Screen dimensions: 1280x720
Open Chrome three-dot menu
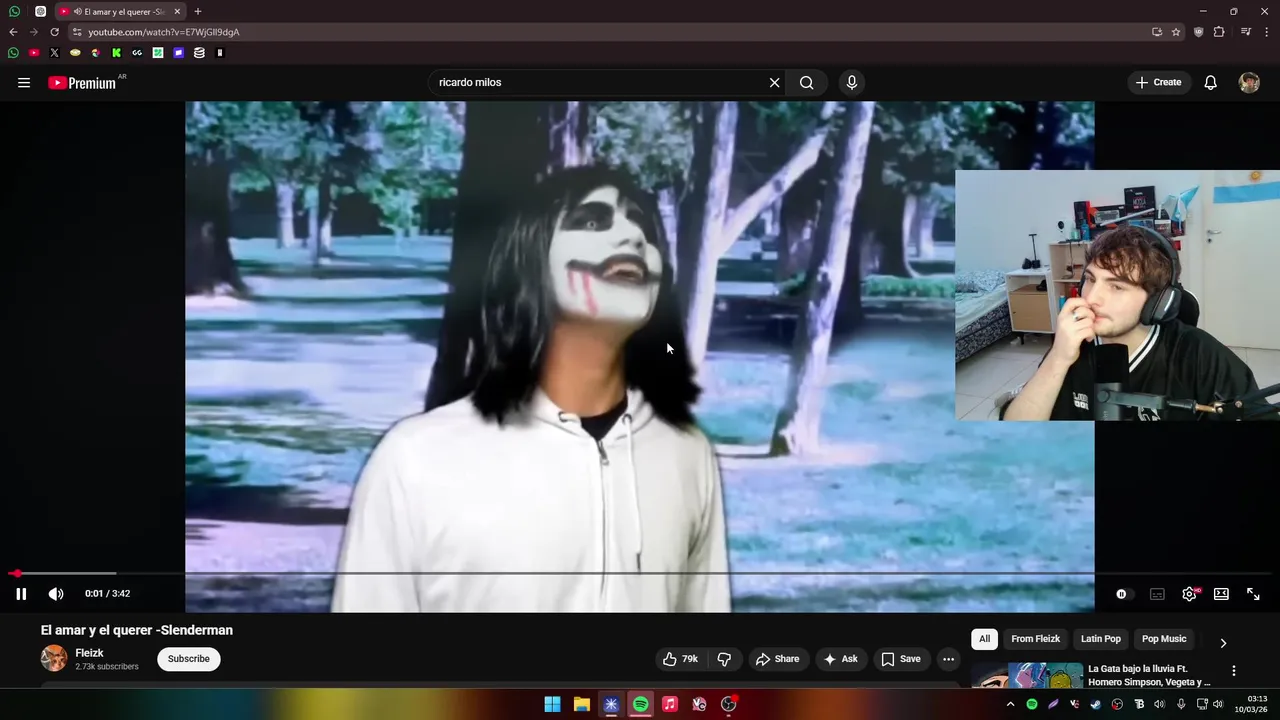point(1267,32)
